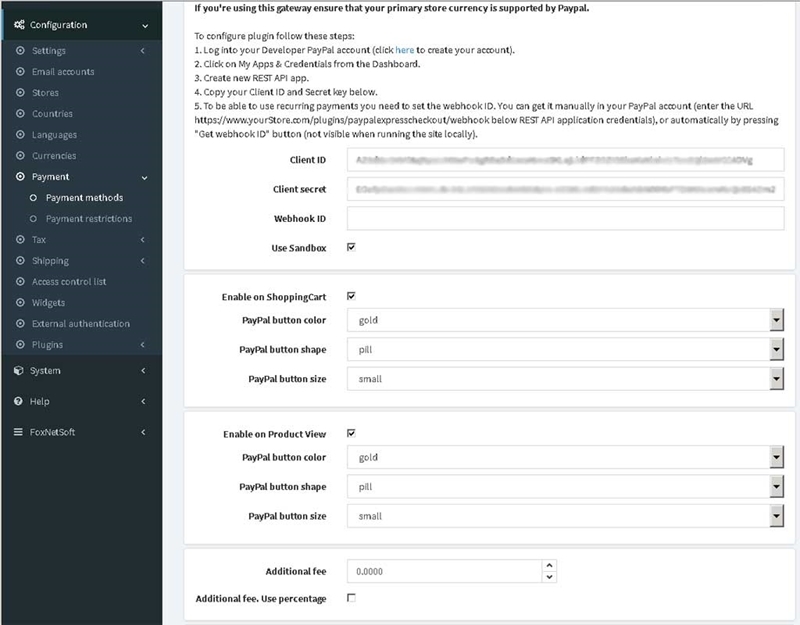800x625 pixels.
Task: Click the Configuration gears icon
Action: click(19, 24)
